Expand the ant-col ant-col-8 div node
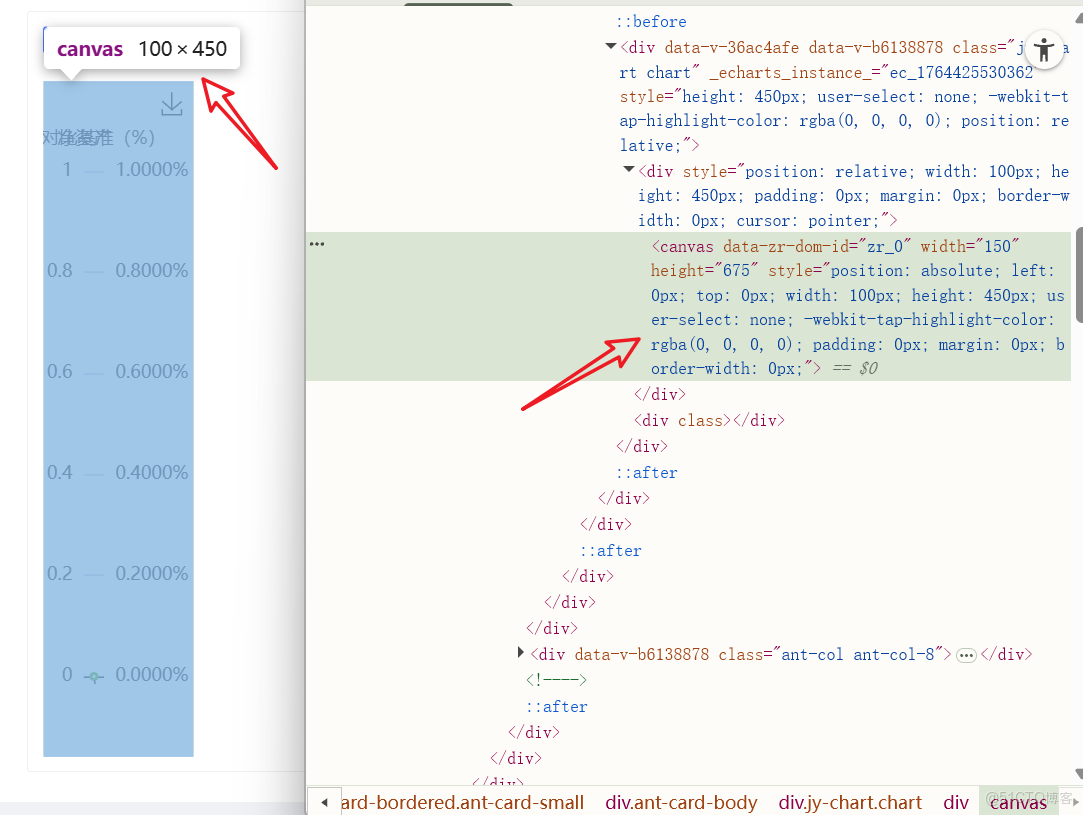Screen dimensions: 1083x815 click(521, 653)
